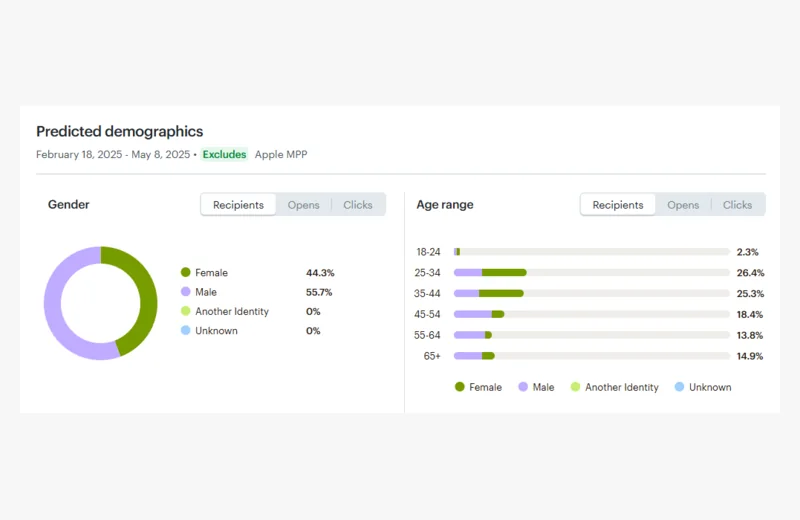Click the 45-54 row label
The image size is (800, 520).
pos(428,315)
